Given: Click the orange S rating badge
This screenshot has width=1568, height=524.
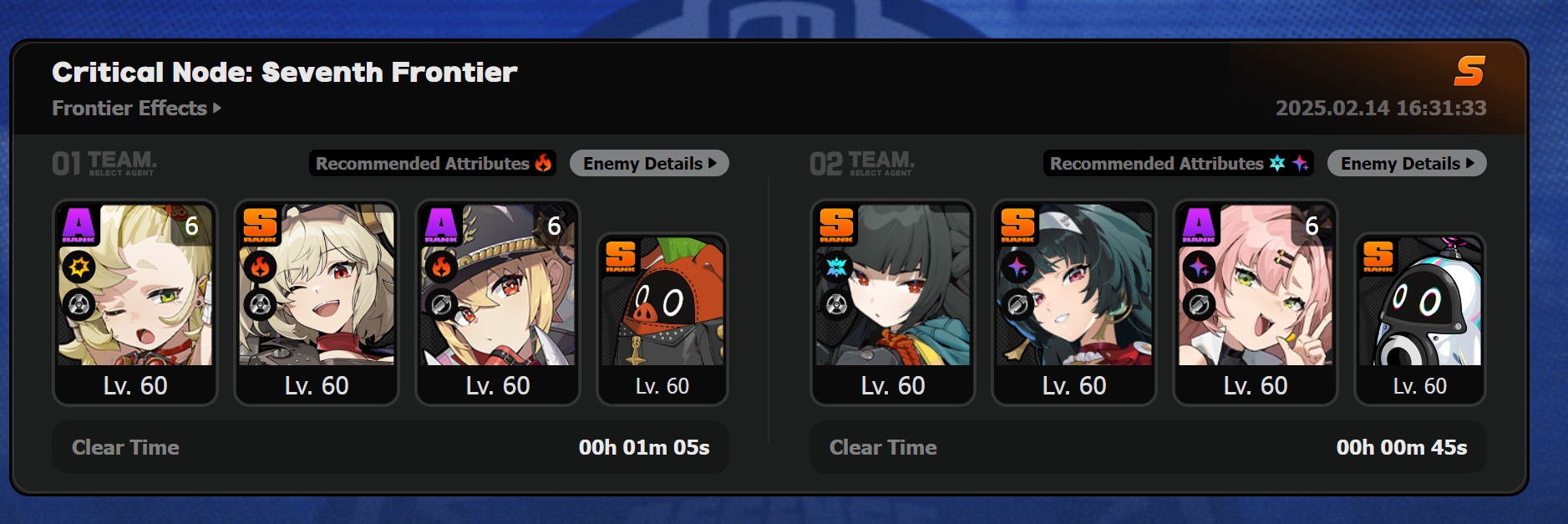Looking at the screenshot, I should point(1469,71).
